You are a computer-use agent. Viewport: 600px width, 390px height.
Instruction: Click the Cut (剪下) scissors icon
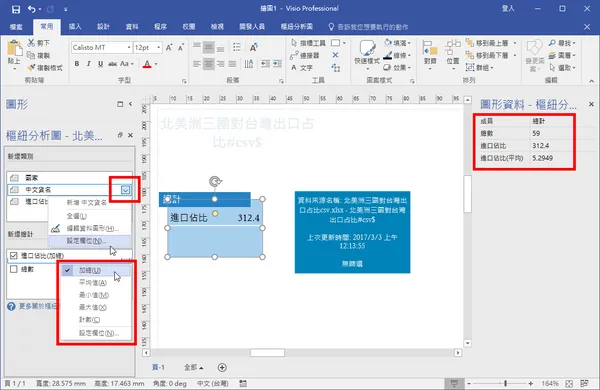point(31,43)
